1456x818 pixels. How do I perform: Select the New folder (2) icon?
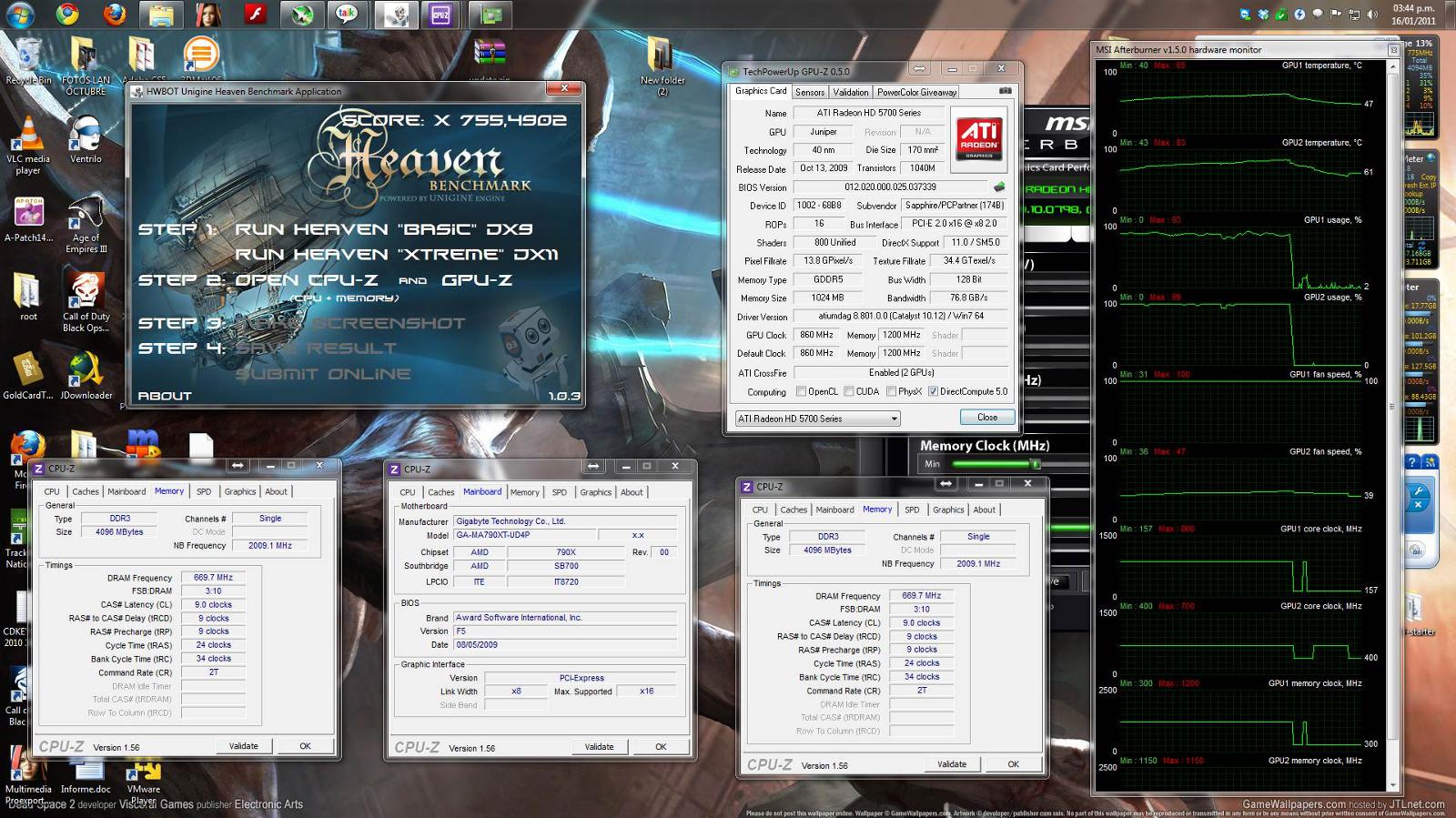coord(662,66)
